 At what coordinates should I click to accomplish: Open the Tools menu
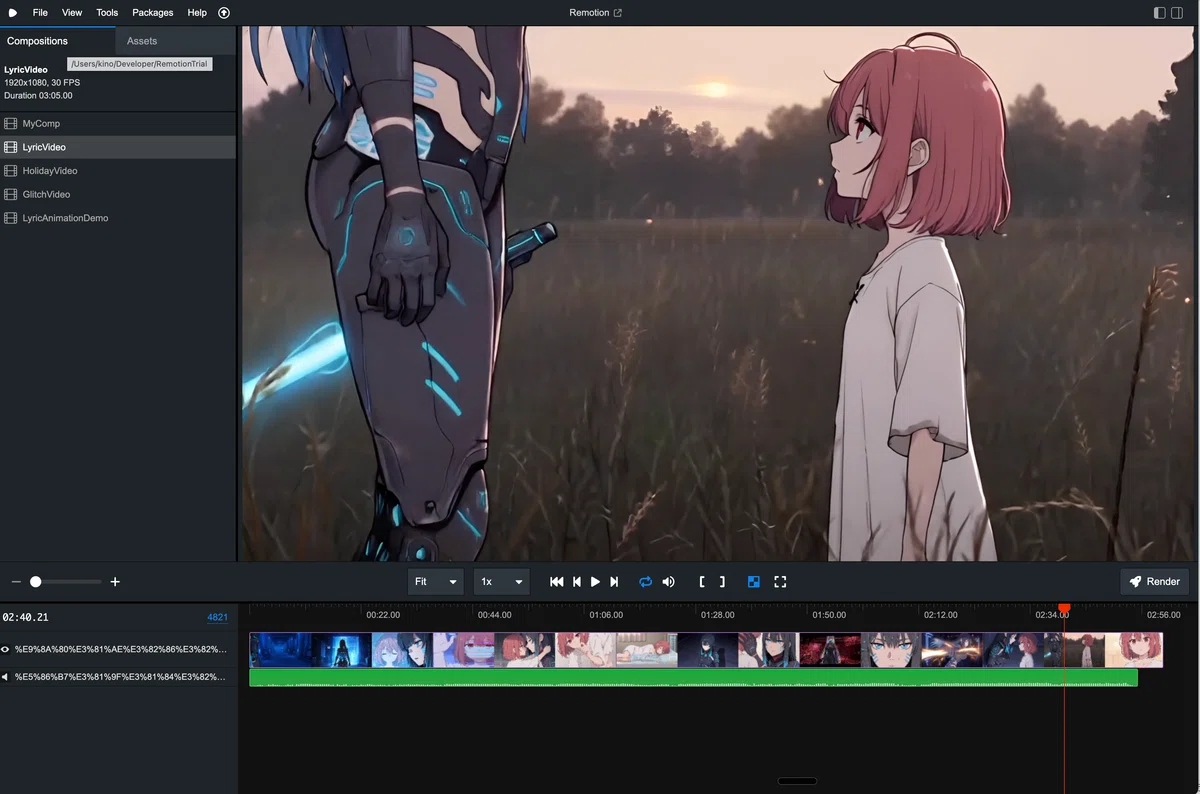[x=107, y=13]
